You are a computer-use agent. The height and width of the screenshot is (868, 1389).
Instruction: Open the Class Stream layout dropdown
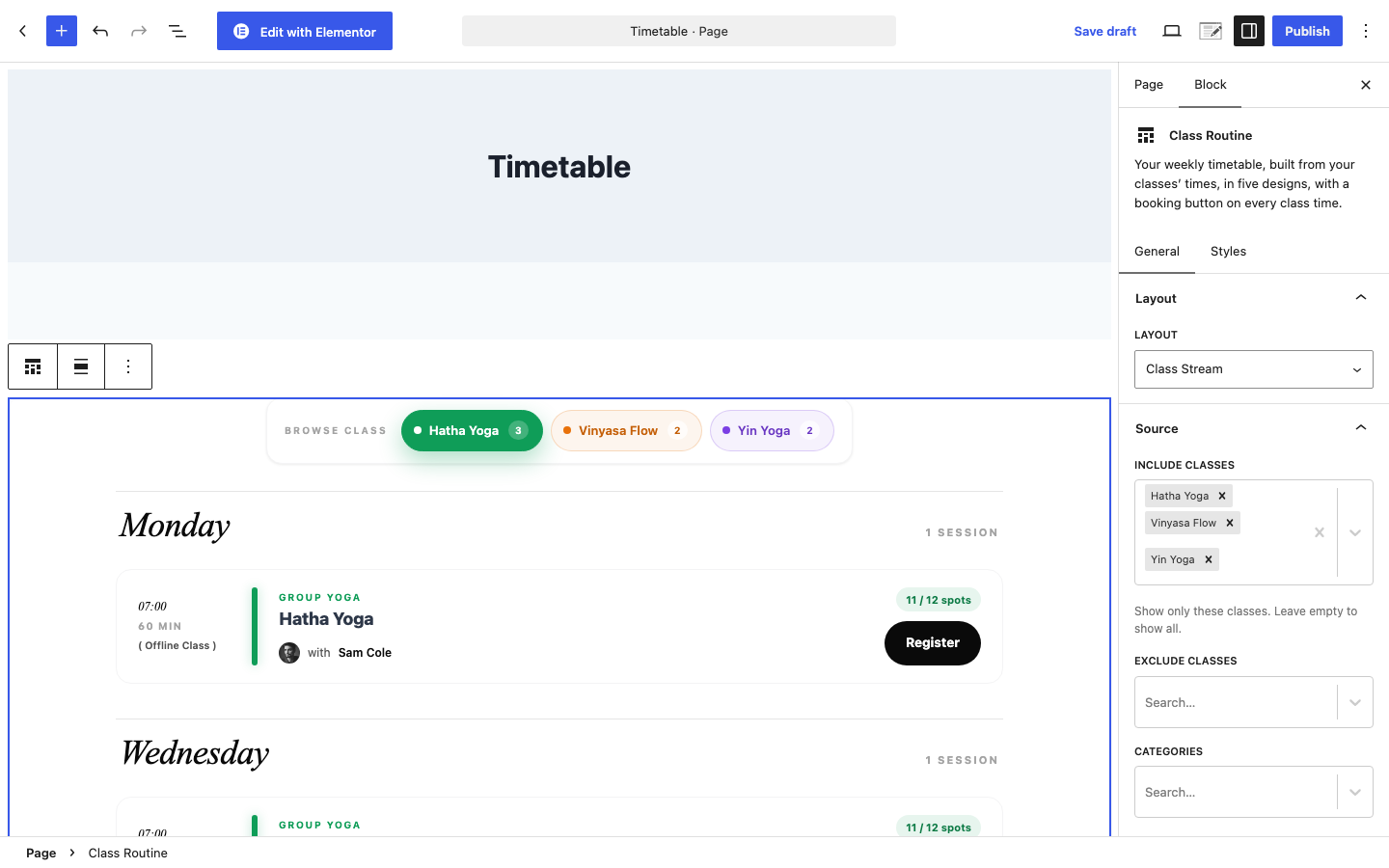coord(1254,369)
